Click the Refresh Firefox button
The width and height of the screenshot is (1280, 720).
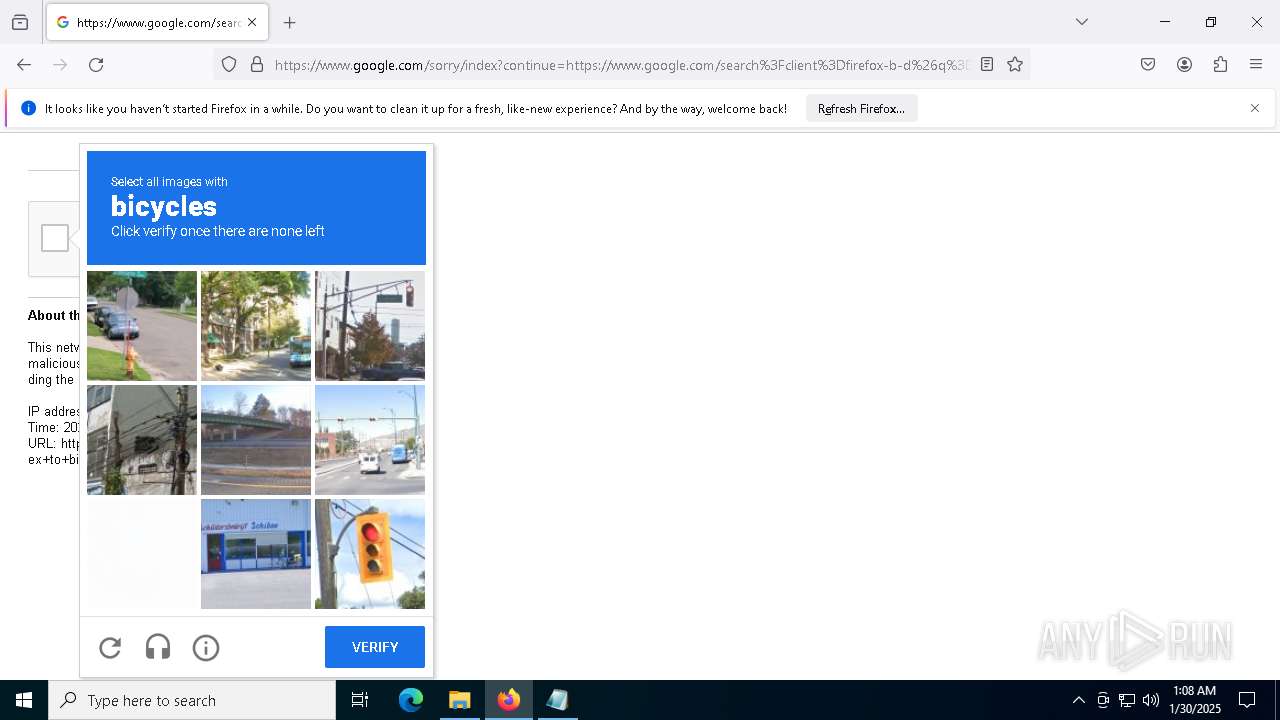861,109
